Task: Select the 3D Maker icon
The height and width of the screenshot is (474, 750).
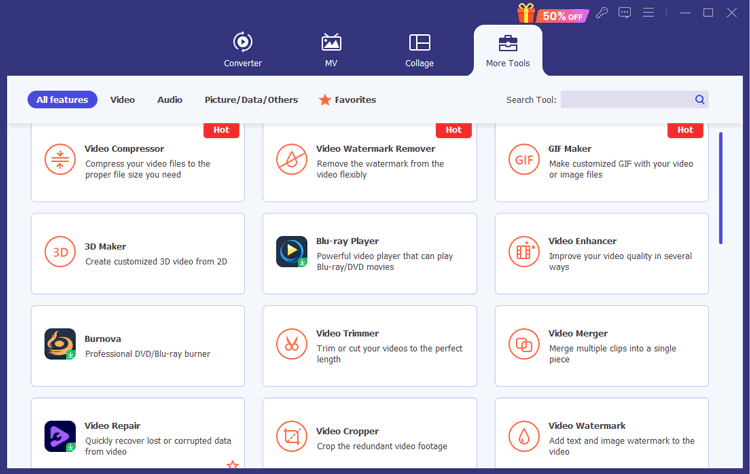Action: click(60, 252)
